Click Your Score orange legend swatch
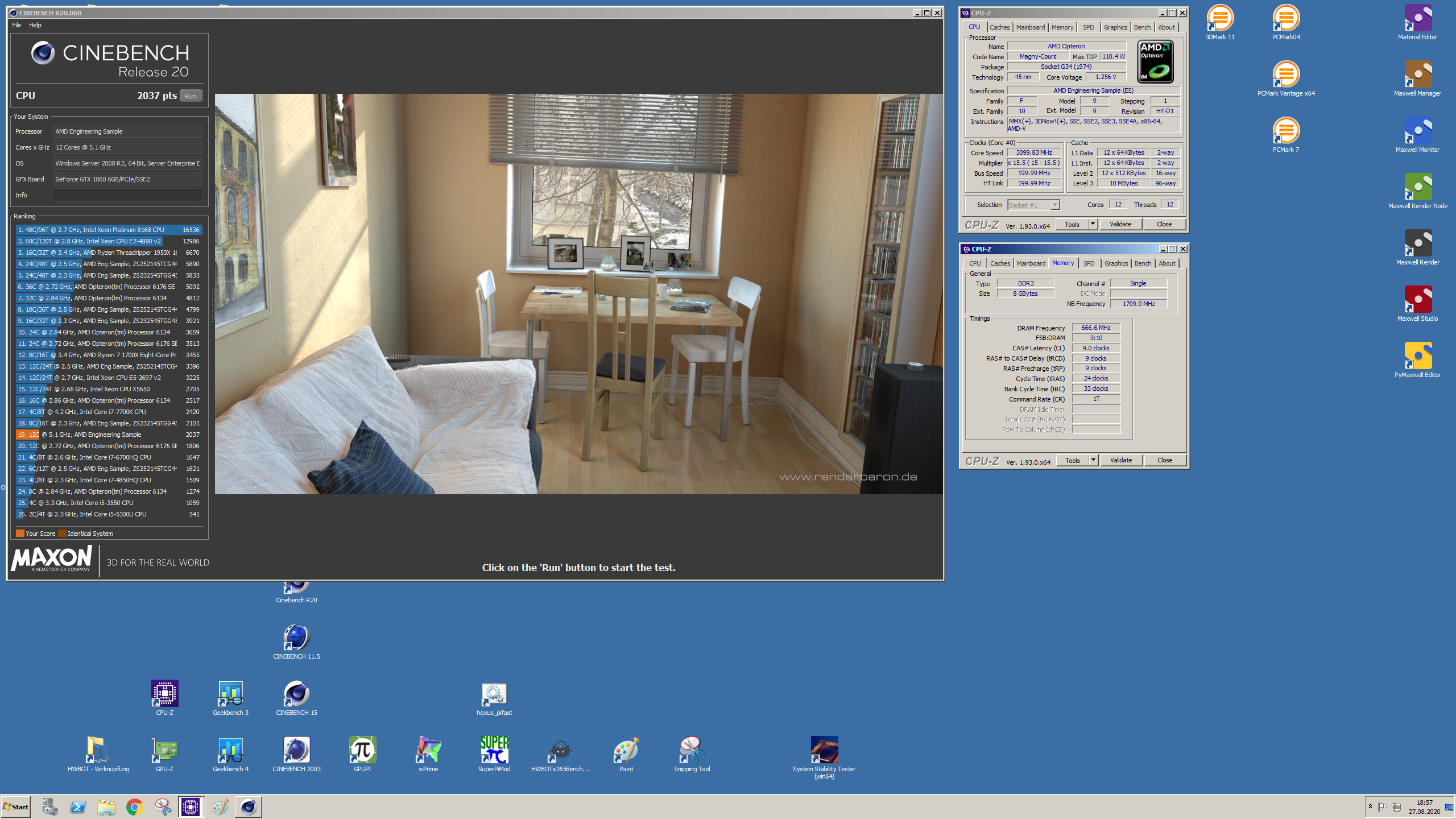 pyautogui.click(x=20, y=533)
